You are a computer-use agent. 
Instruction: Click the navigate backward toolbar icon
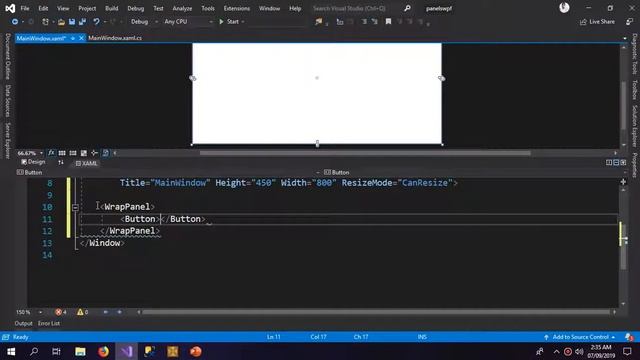click(x=15, y=22)
